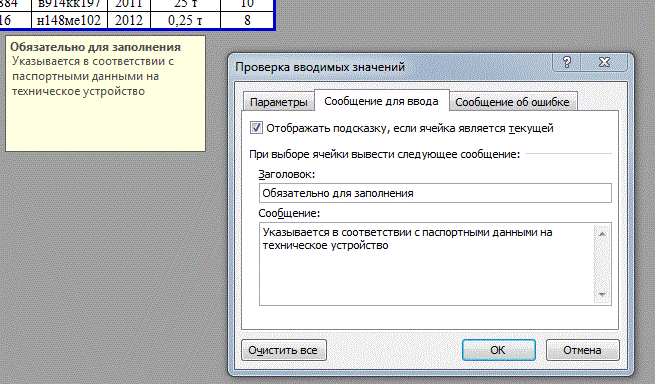Click the help question mark icon
Viewport: 655px width, 384px height.
(567, 62)
